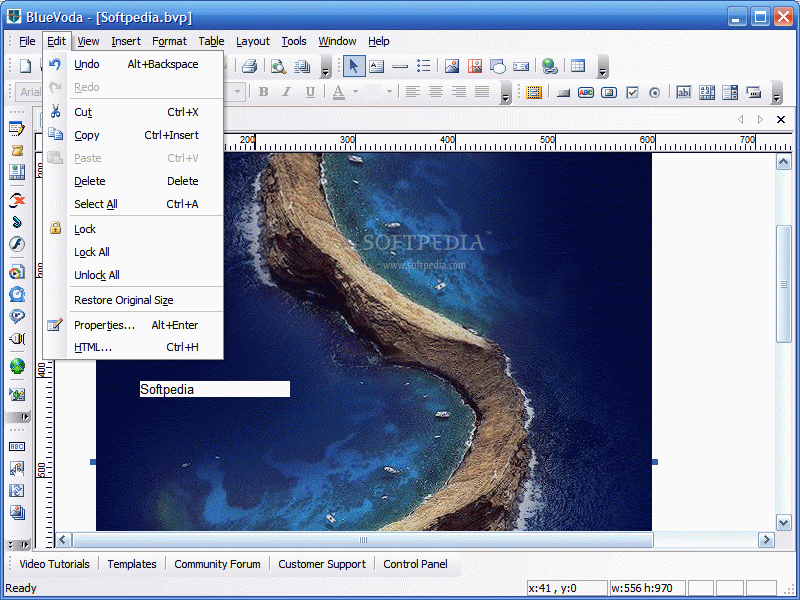Click the hyperlink globe icon
Screen dimensions: 800x600
tap(549, 66)
